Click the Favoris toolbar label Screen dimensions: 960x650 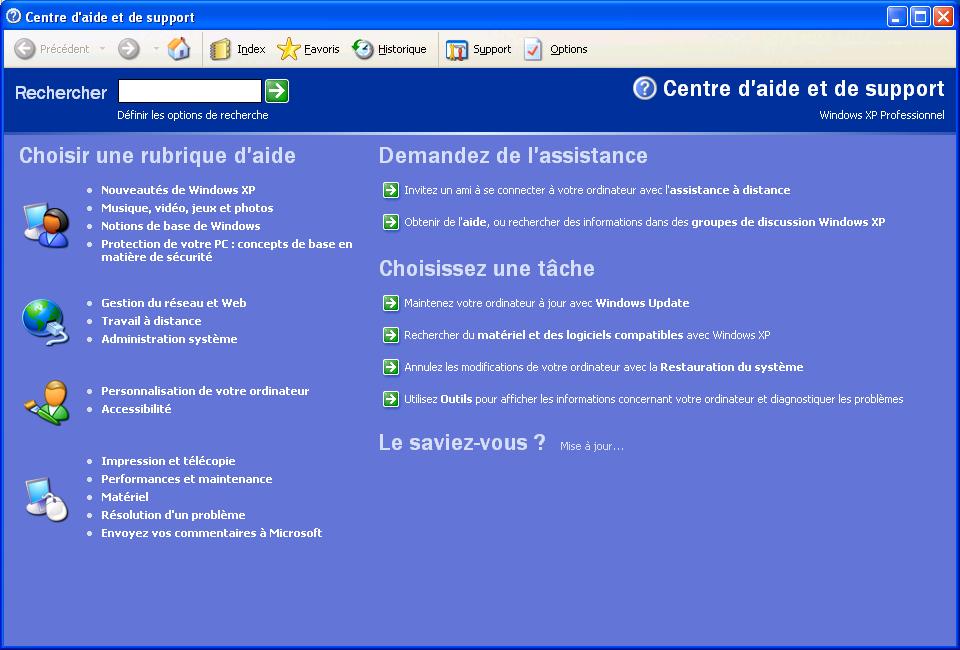[x=321, y=49]
